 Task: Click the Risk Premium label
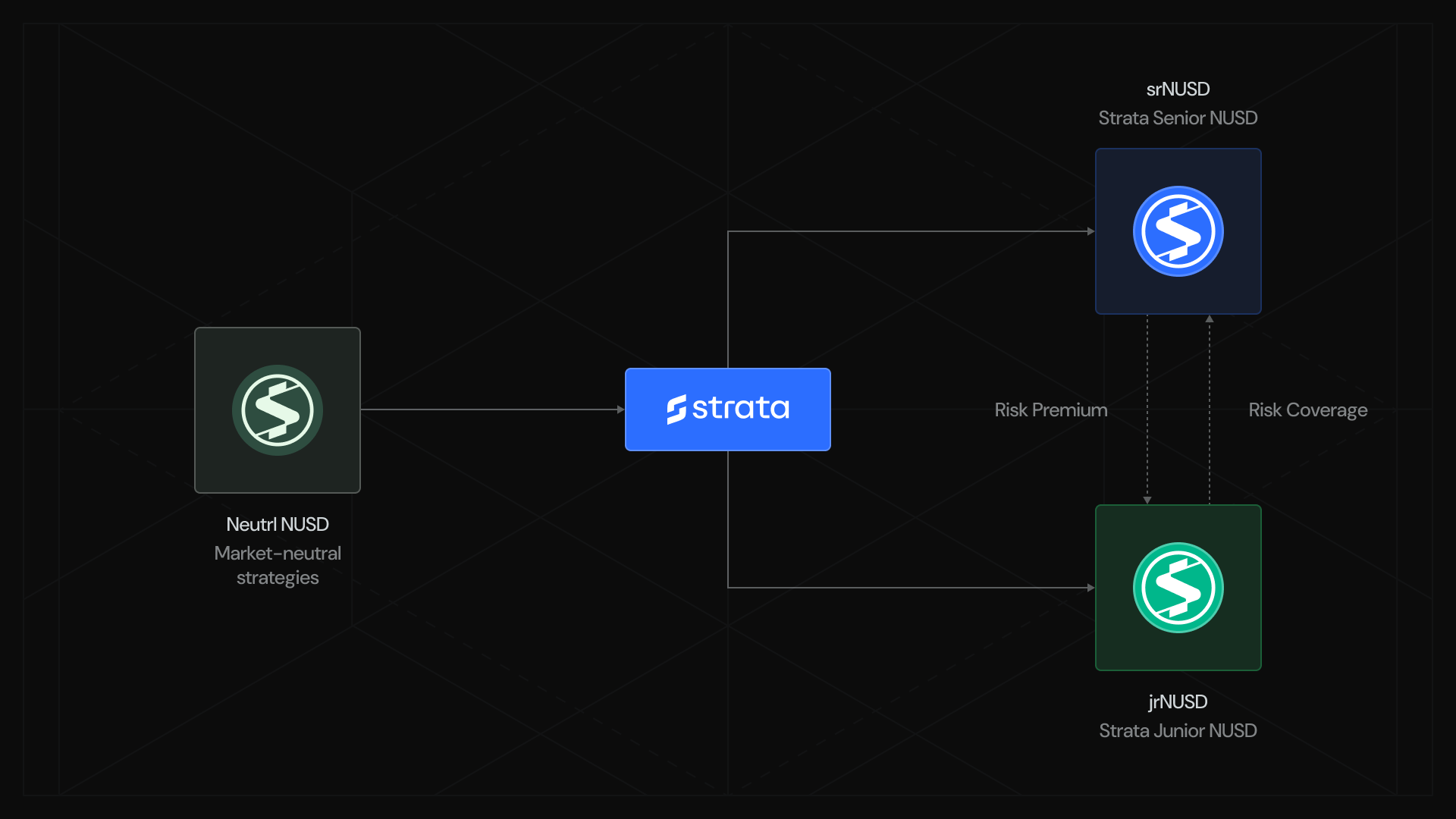coord(1050,410)
